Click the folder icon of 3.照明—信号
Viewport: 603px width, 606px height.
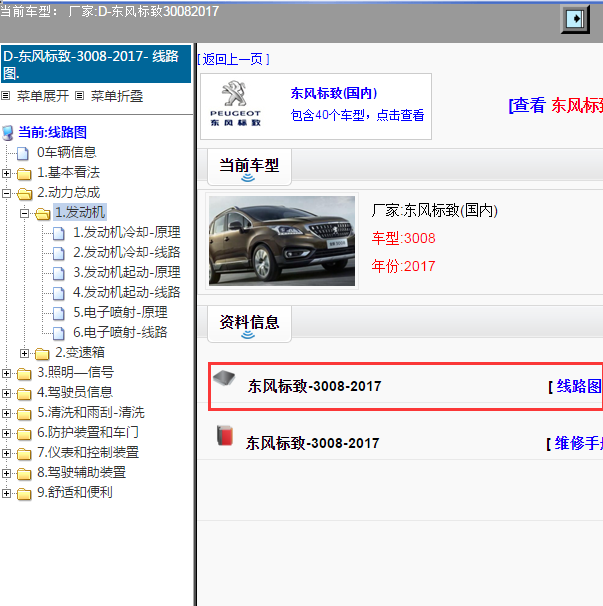pos(24,373)
